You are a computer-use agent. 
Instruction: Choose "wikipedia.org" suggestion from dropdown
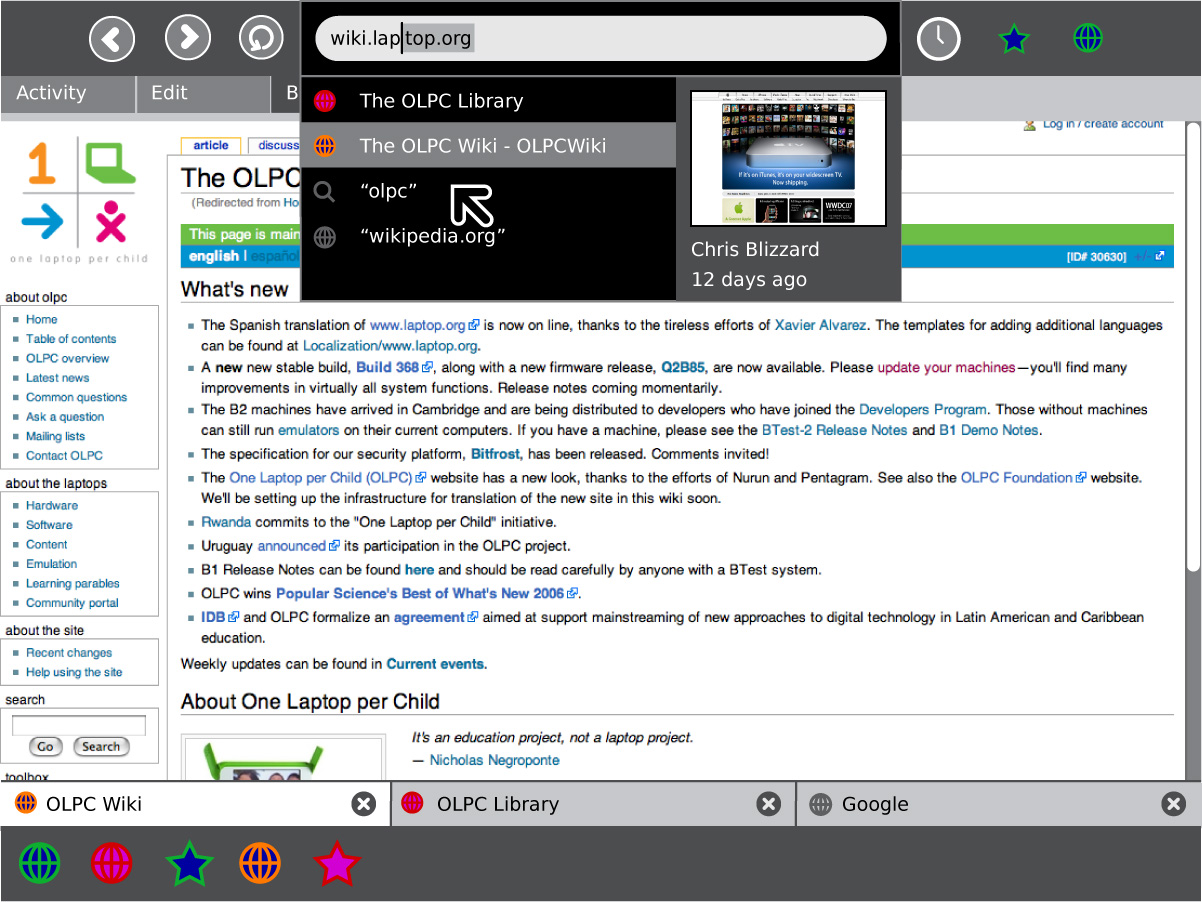tap(432, 237)
